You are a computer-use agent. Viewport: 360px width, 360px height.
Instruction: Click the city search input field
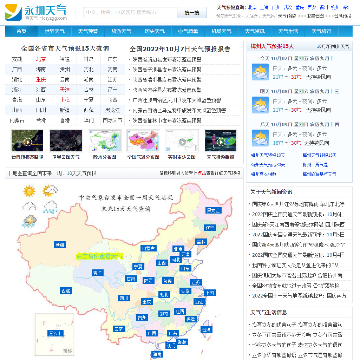[130, 13]
